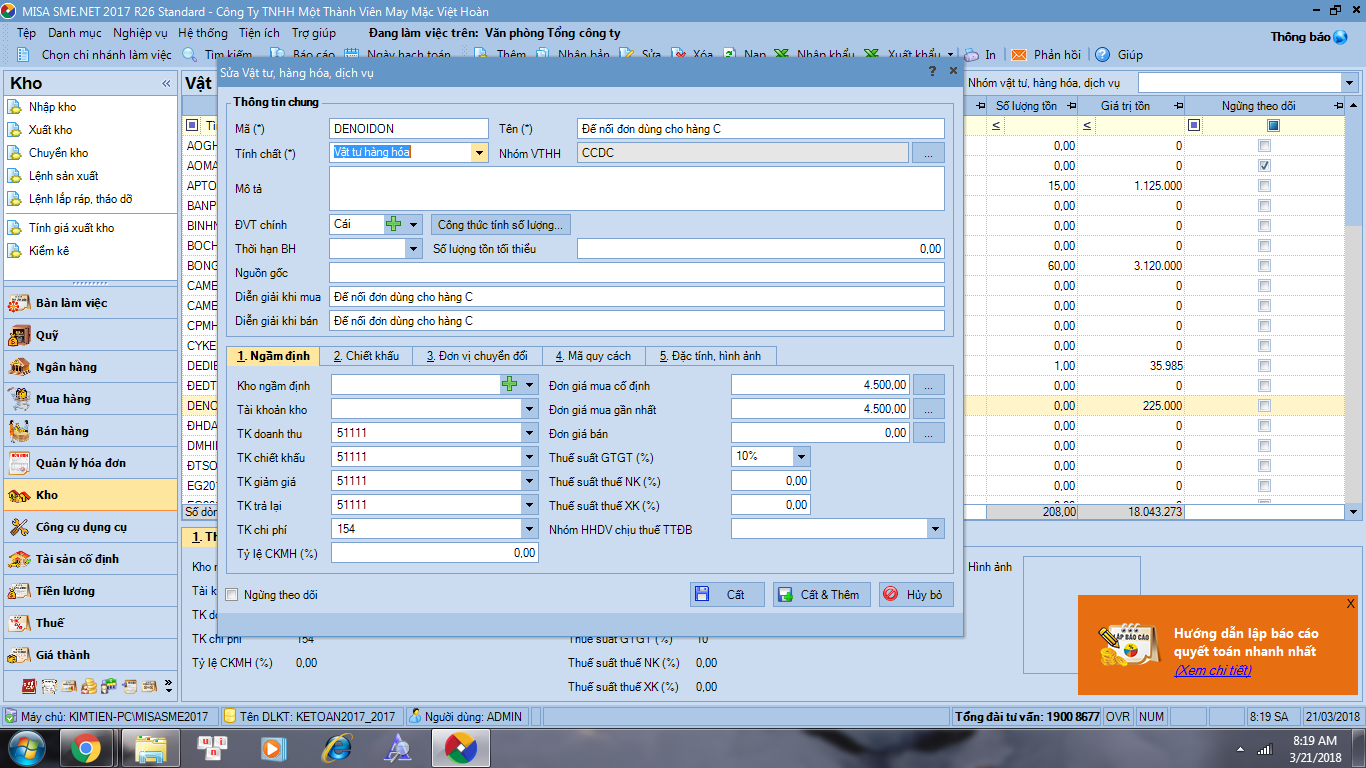Toggle Ngừng theo dõi filter checkbox
The width and height of the screenshot is (1366, 768).
1273,126
